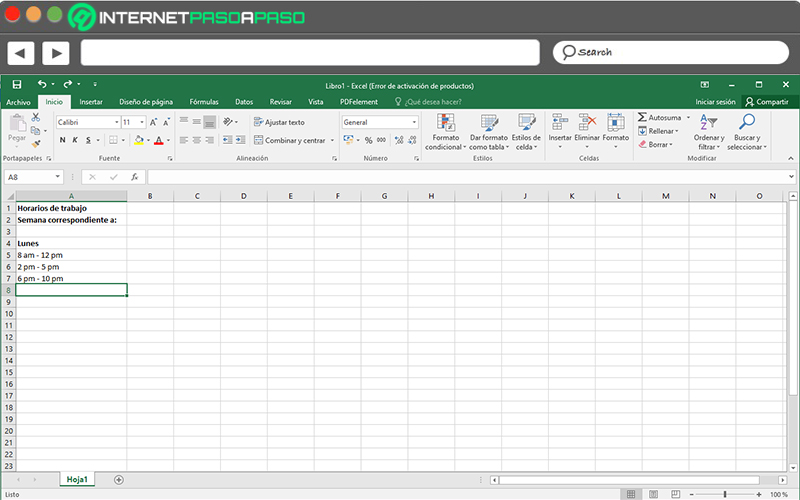Toggle italic formatting (K)

coord(75,140)
